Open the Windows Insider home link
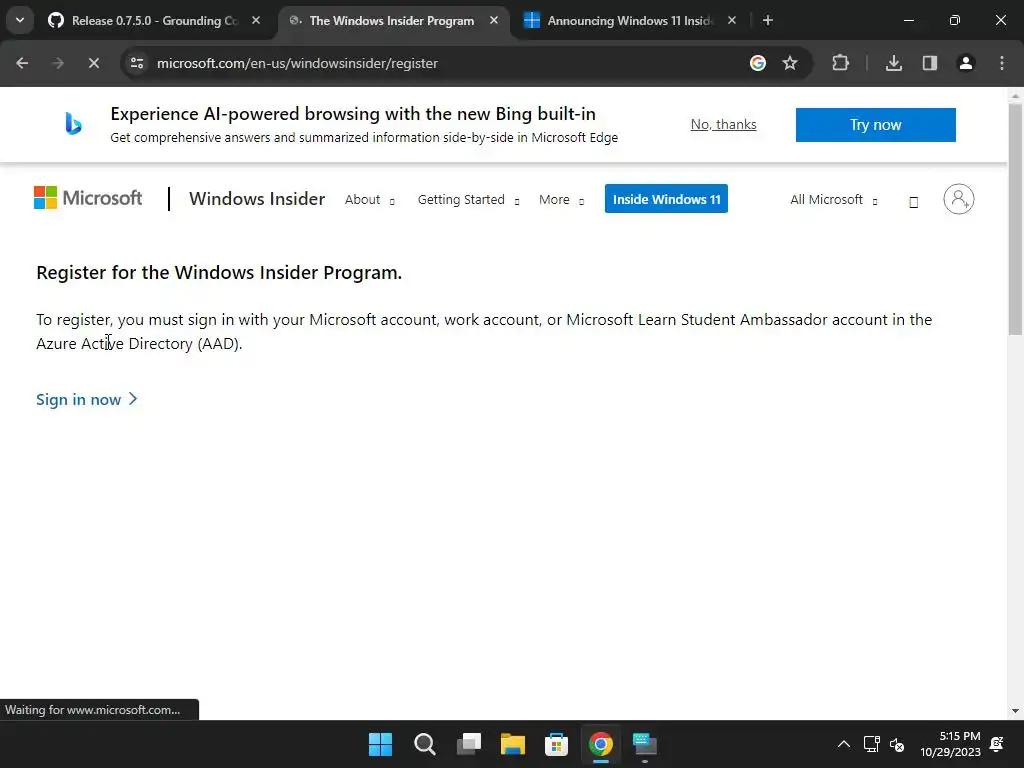 click(x=257, y=199)
